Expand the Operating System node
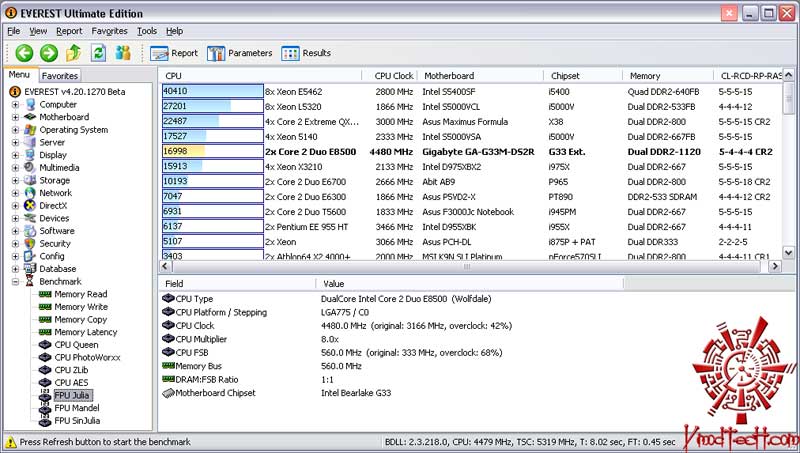The image size is (800, 453). click(x=15, y=130)
